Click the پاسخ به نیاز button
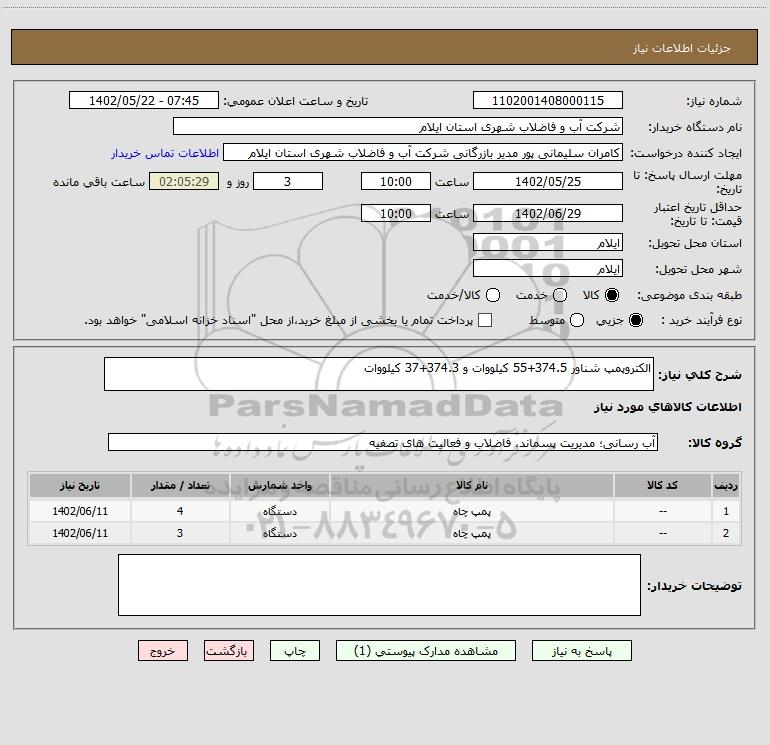The width and height of the screenshot is (770, 745). [x=581, y=651]
